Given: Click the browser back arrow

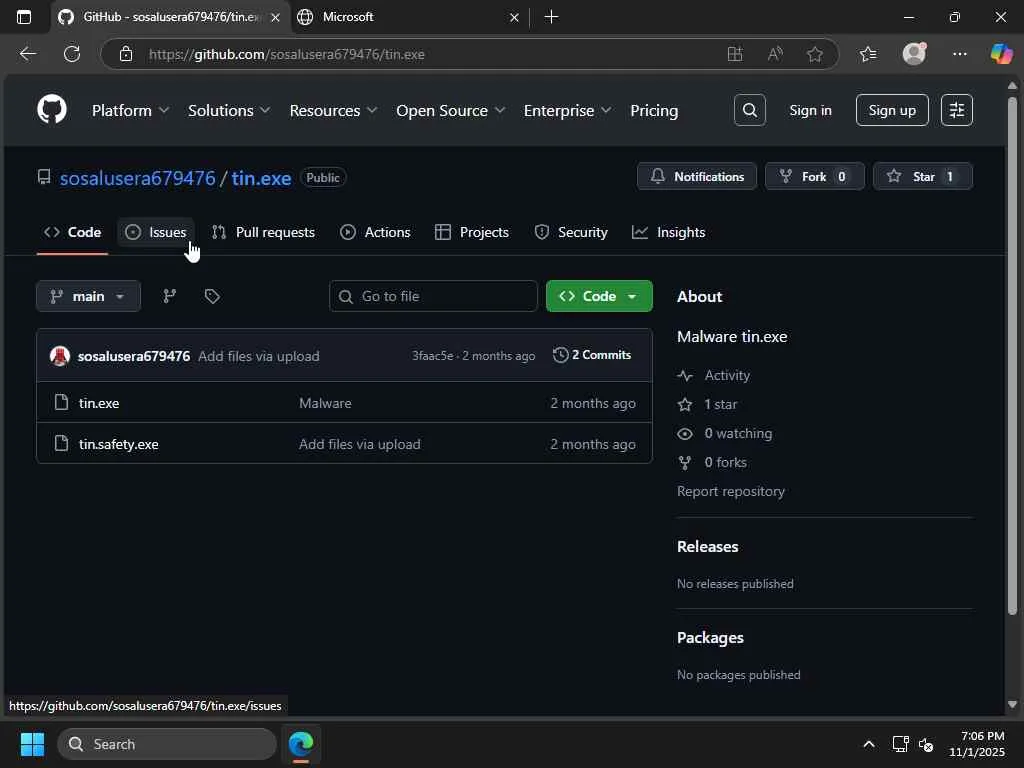Looking at the screenshot, I should pos(27,54).
